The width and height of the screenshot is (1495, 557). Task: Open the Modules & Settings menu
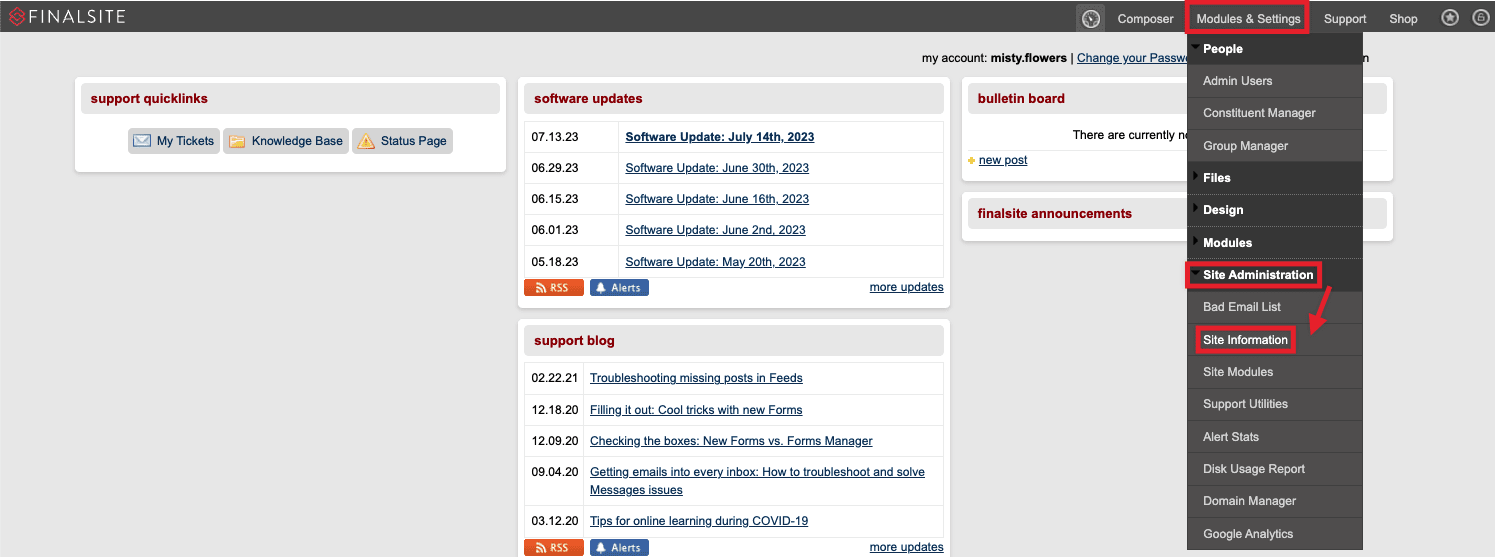1248,18
